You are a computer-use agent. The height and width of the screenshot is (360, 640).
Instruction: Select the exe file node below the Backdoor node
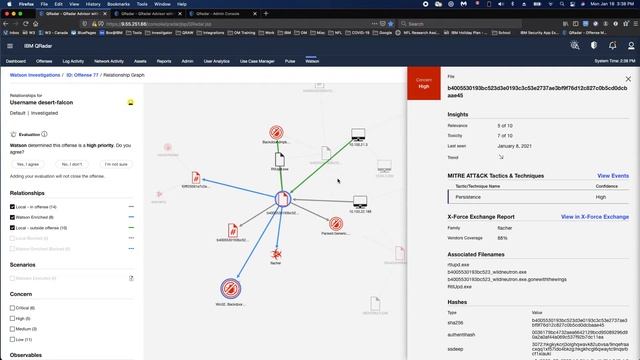[280, 160]
